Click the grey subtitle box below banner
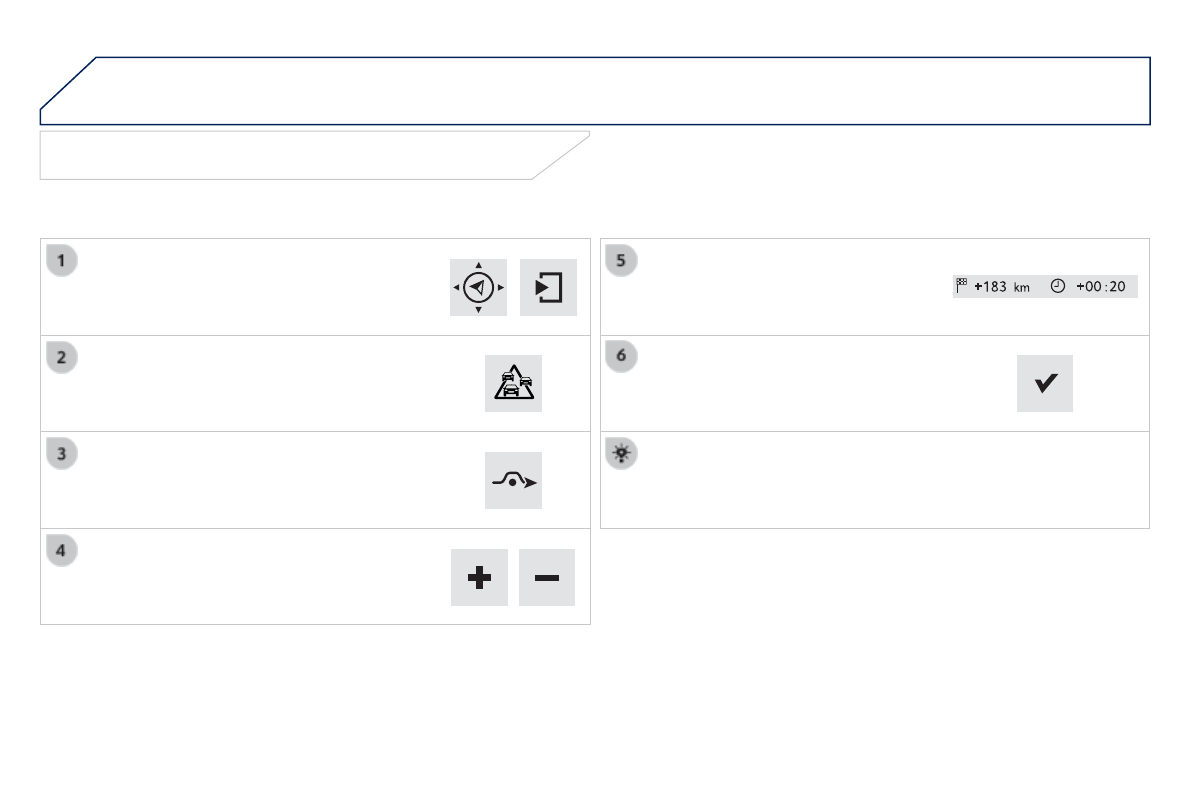The image size is (1191, 794). (300, 155)
